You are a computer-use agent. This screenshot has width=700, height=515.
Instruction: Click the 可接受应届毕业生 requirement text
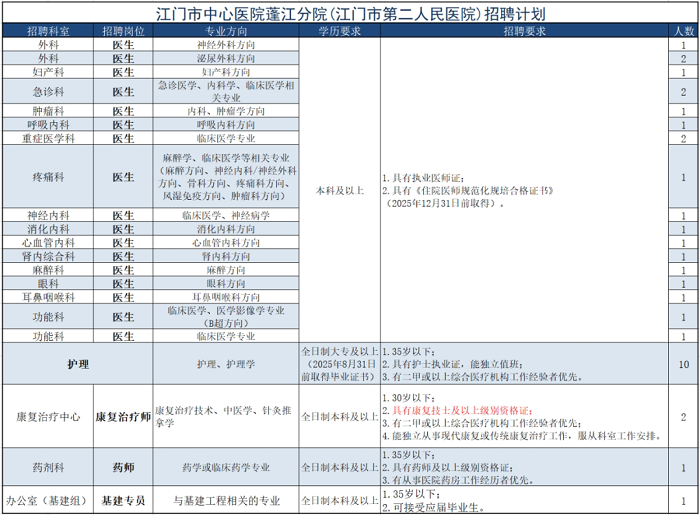pyautogui.click(x=433, y=507)
